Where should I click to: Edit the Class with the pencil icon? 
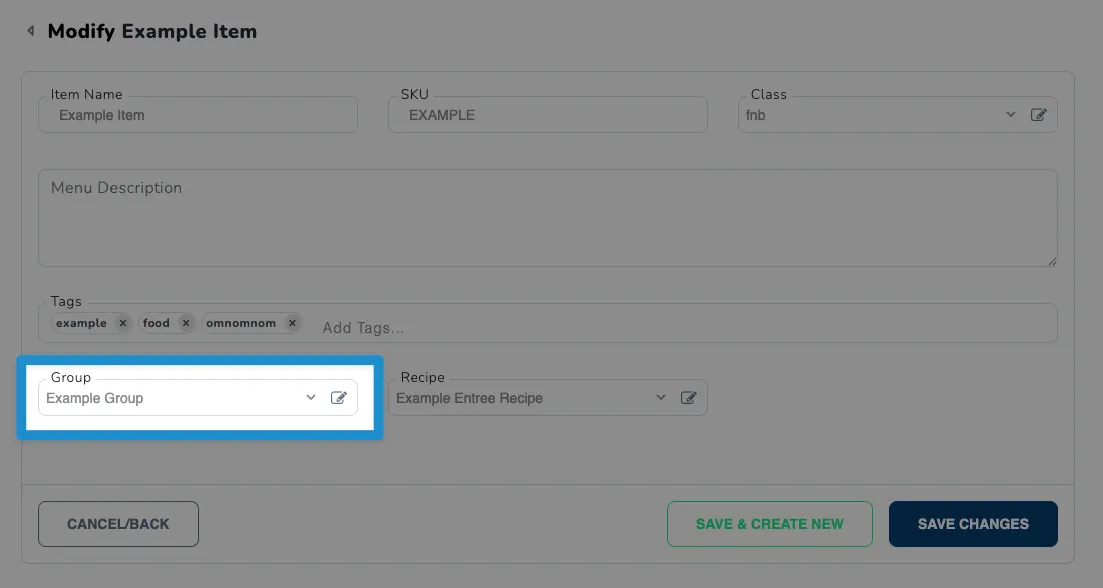1038,115
